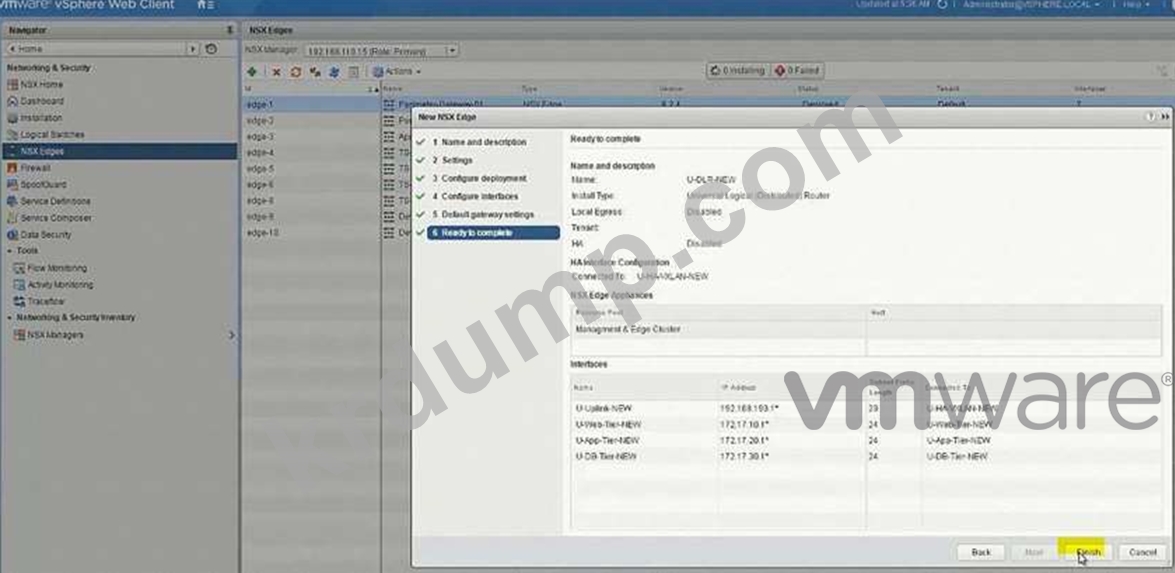
Task: Delete selected edge with red X icon
Action: point(277,72)
